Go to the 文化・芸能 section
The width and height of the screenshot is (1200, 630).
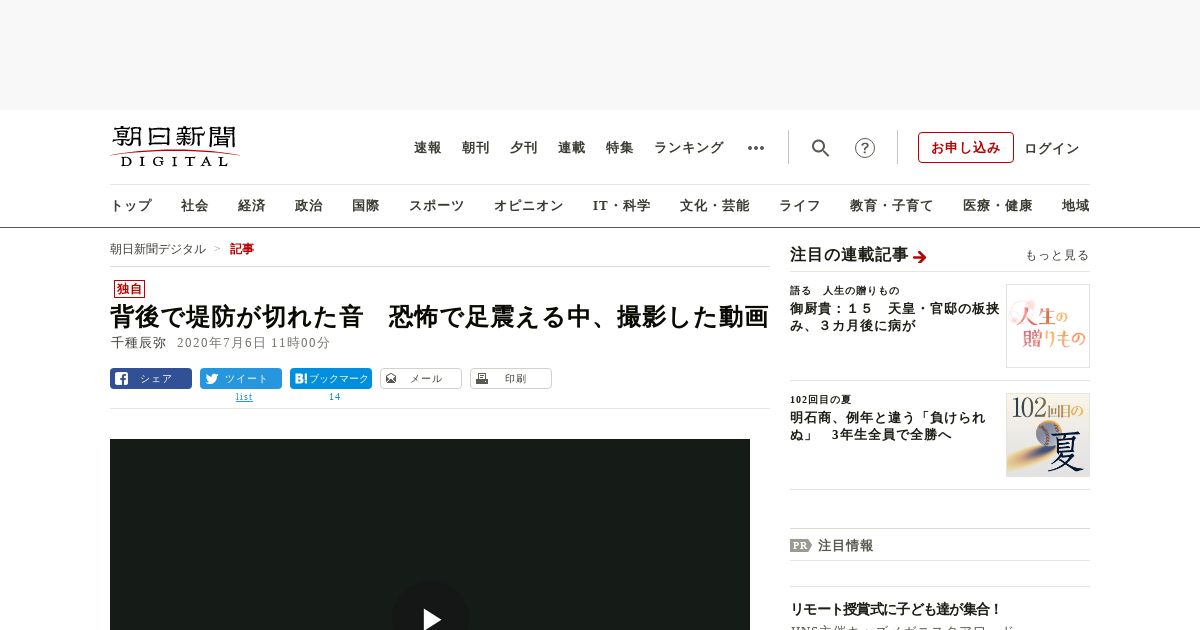tap(715, 206)
